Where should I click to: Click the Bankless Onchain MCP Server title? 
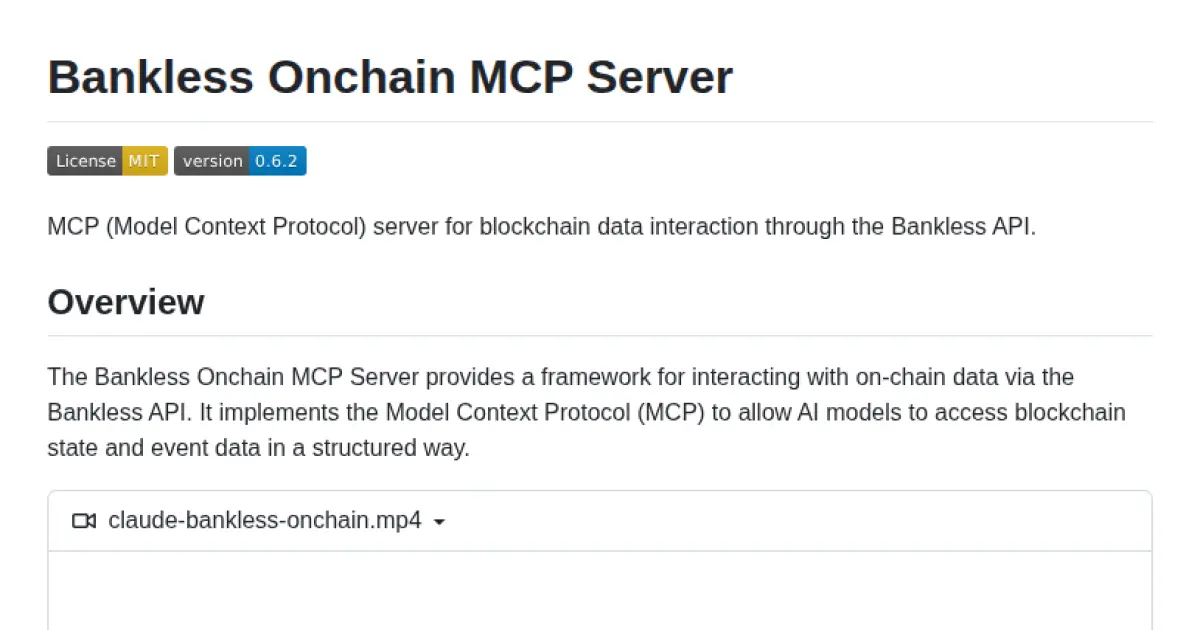tap(390, 77)
